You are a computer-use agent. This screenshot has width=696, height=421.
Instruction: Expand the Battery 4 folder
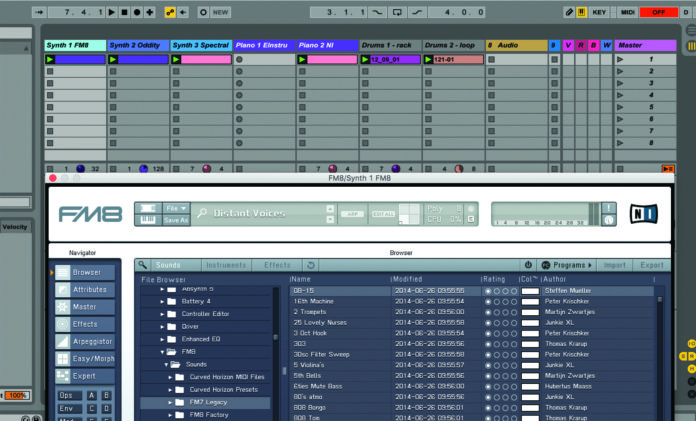pyautogui.click(x=162, y=302)
